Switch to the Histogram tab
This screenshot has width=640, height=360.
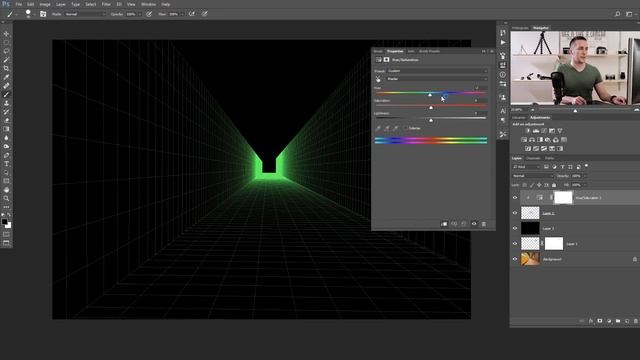coord(520,28)
